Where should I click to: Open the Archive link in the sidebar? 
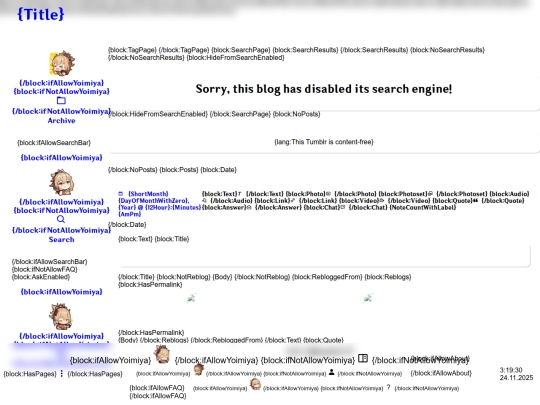tap(61, 121)
